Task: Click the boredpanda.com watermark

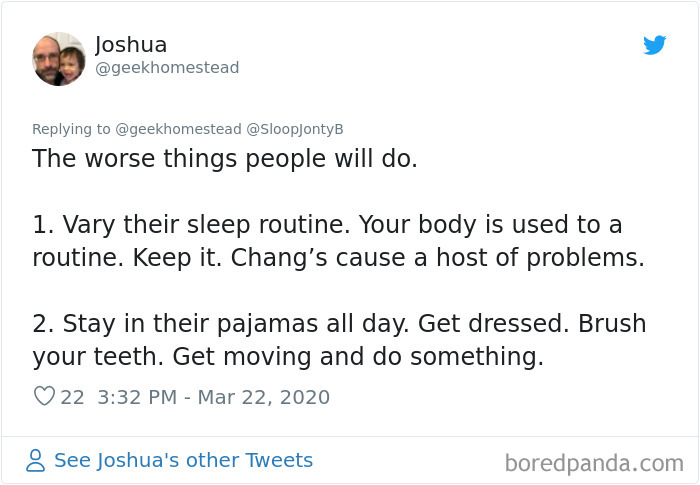Action: [x=594, y=463]
